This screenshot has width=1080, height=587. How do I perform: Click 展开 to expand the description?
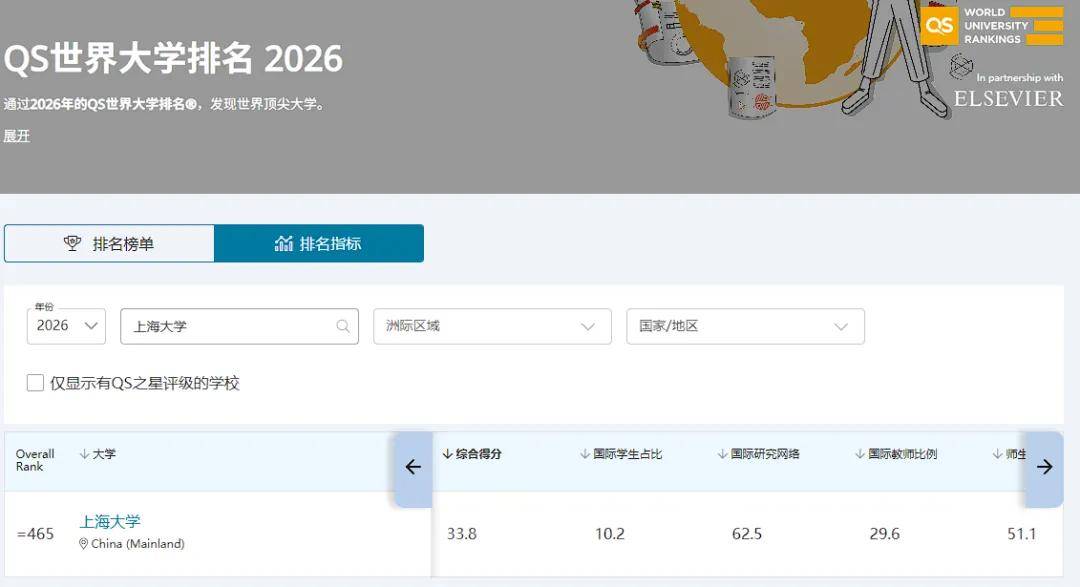point(17,136)
